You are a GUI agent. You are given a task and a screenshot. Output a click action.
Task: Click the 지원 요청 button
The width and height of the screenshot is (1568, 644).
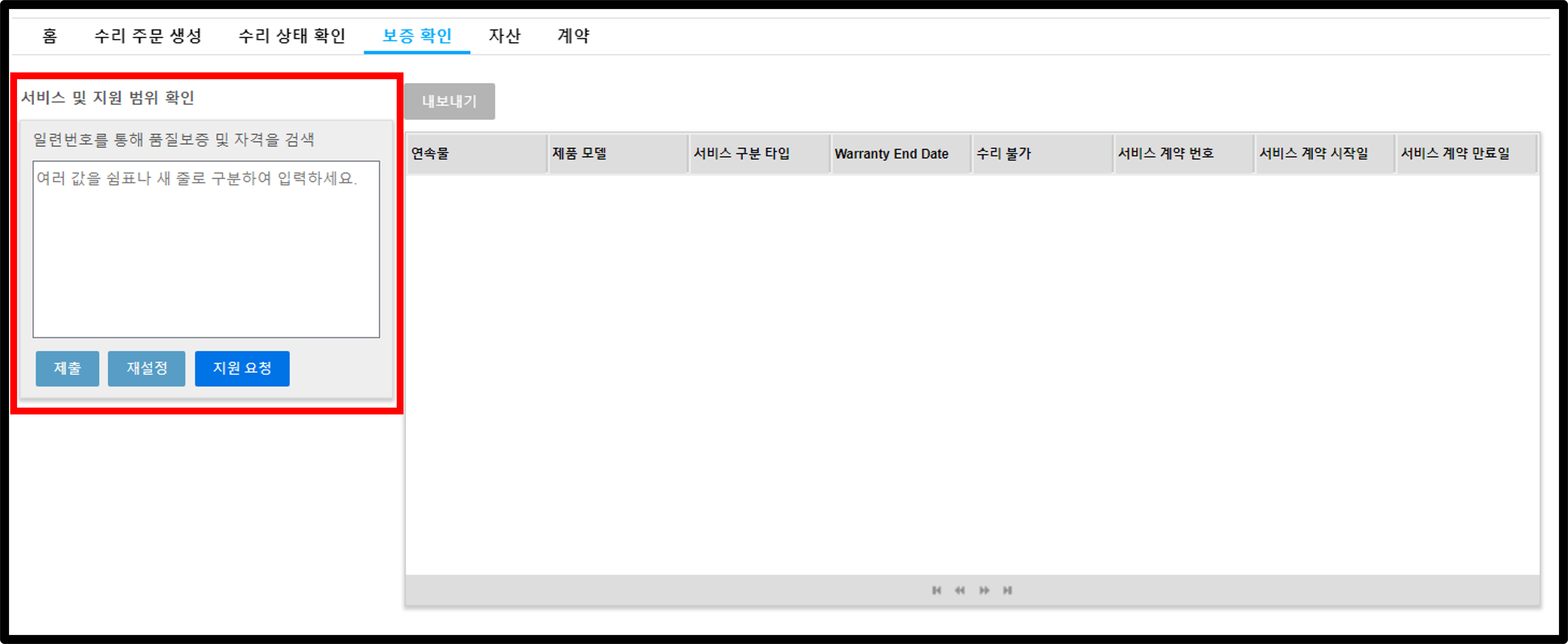coord(242,368)
